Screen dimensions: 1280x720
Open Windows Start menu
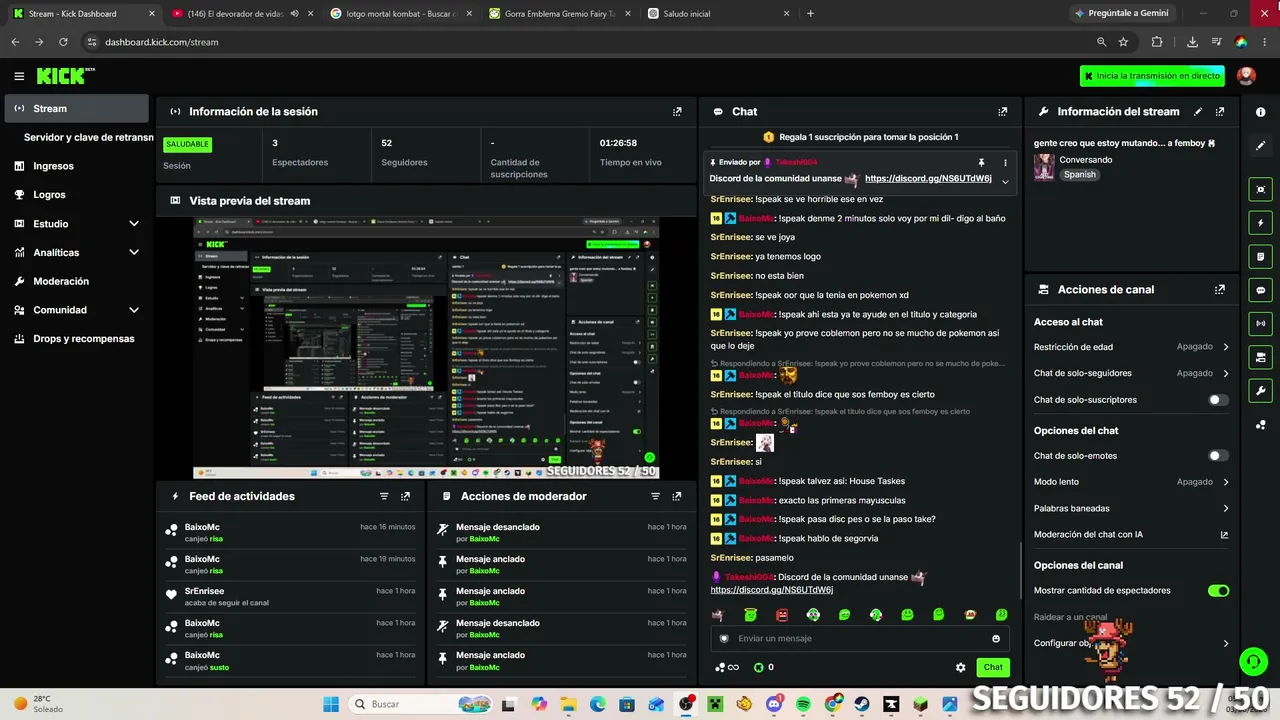coord(331,704)
